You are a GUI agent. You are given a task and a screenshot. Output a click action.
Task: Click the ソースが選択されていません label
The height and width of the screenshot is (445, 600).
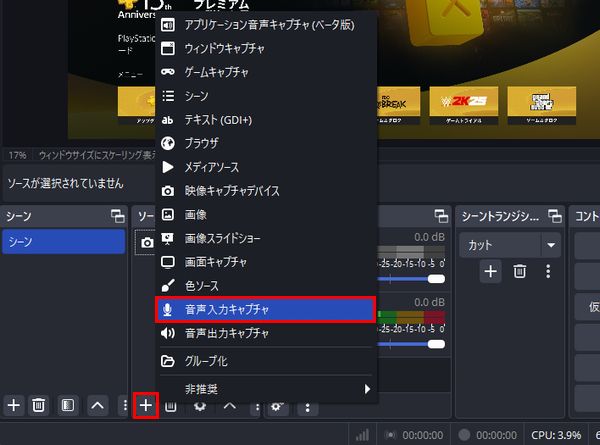[65, 183]
